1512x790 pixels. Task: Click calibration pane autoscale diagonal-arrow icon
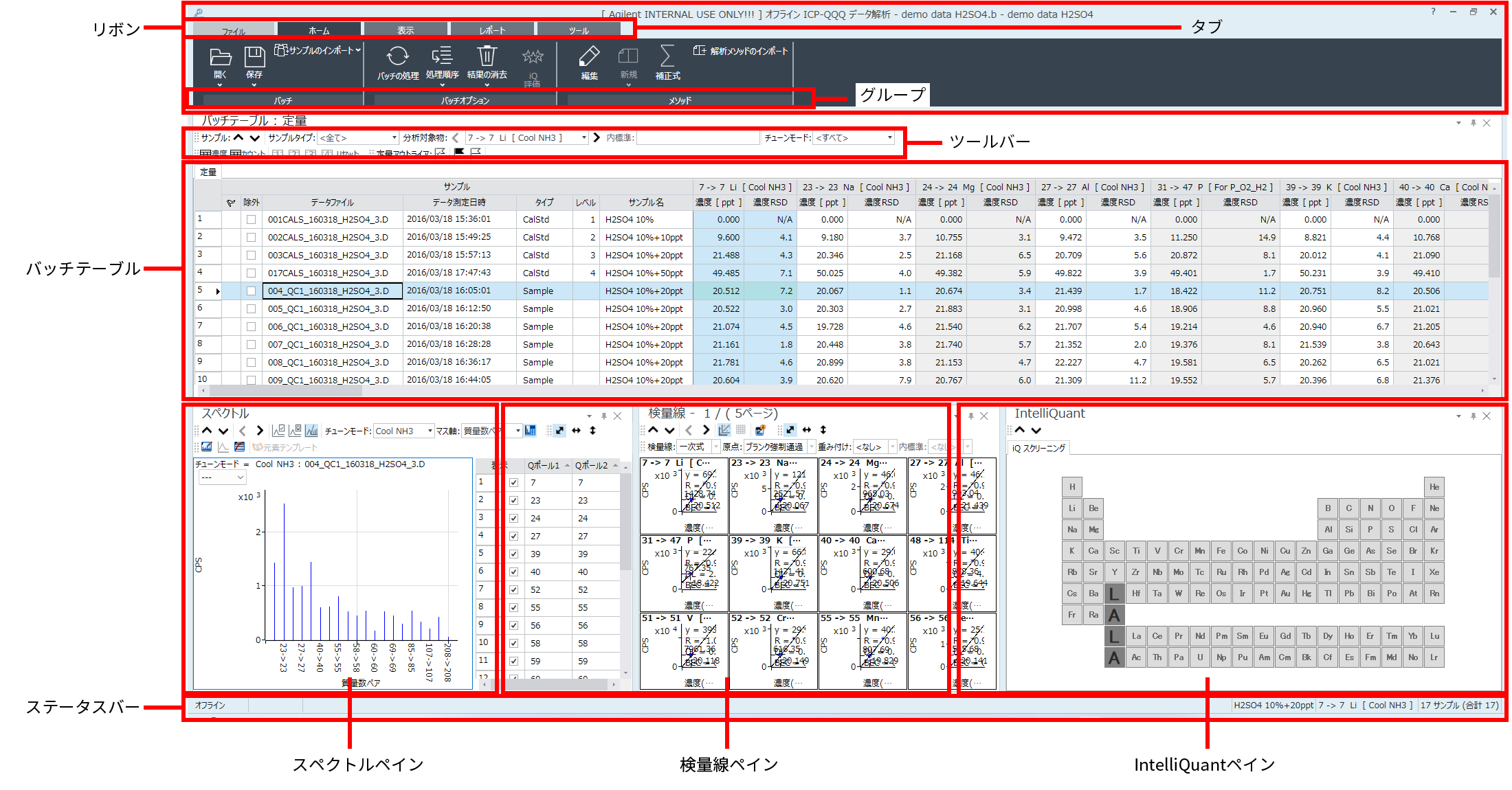coord(790,430)
